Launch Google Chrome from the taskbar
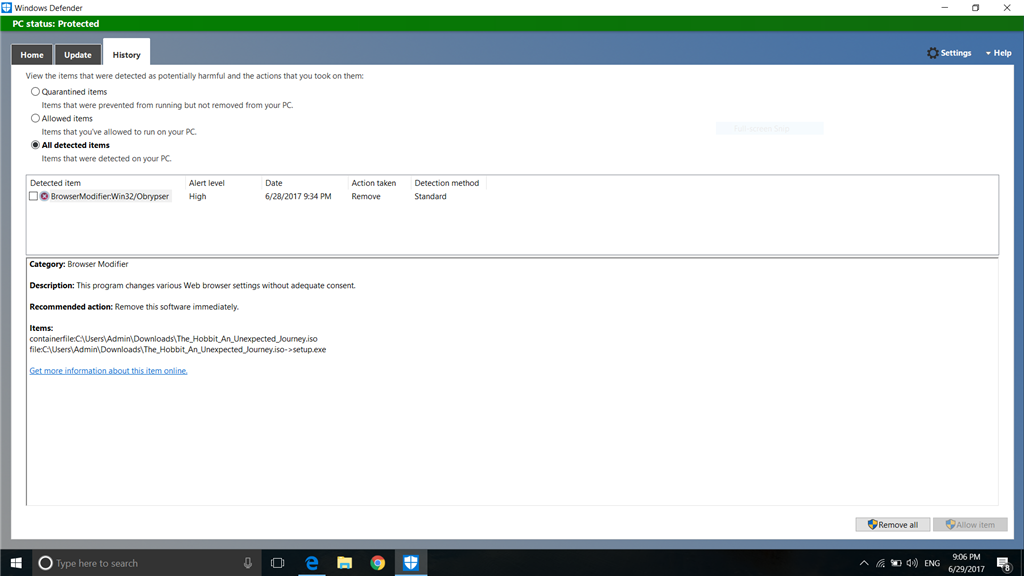Screen dimensions: 1024x576 (377, 563)
